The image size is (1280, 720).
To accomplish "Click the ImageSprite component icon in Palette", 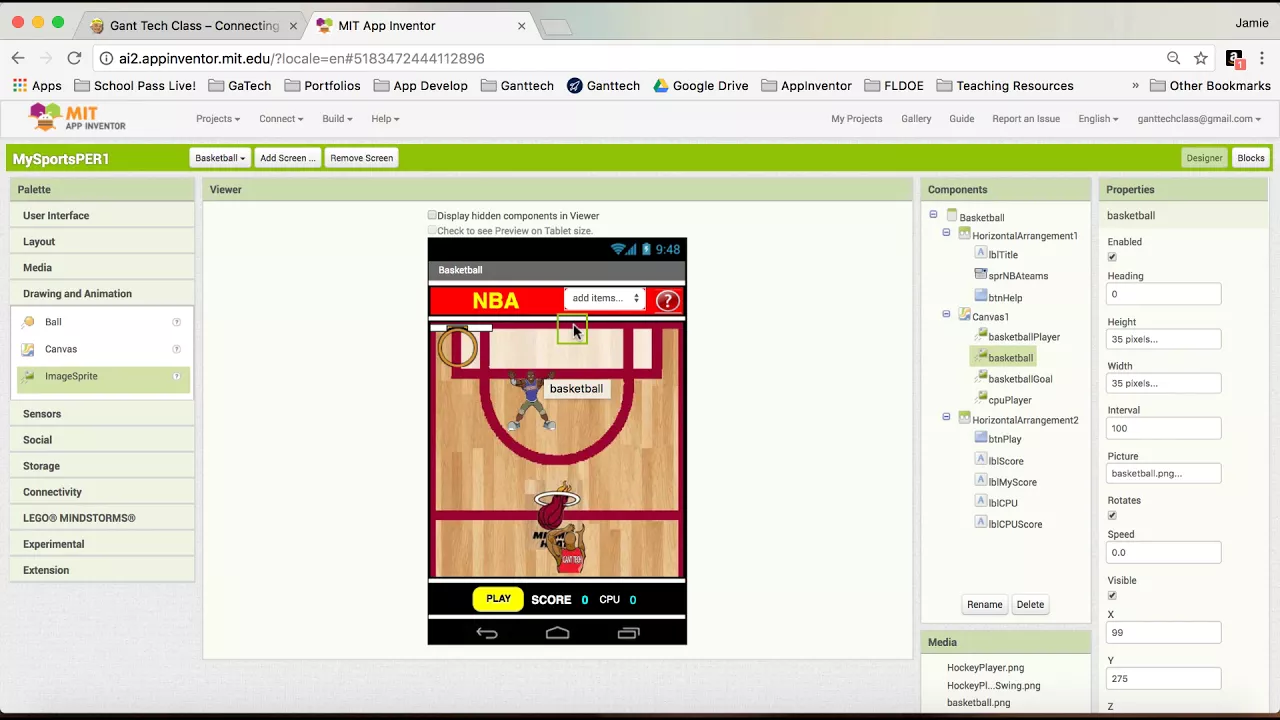I will pos(28,376).
